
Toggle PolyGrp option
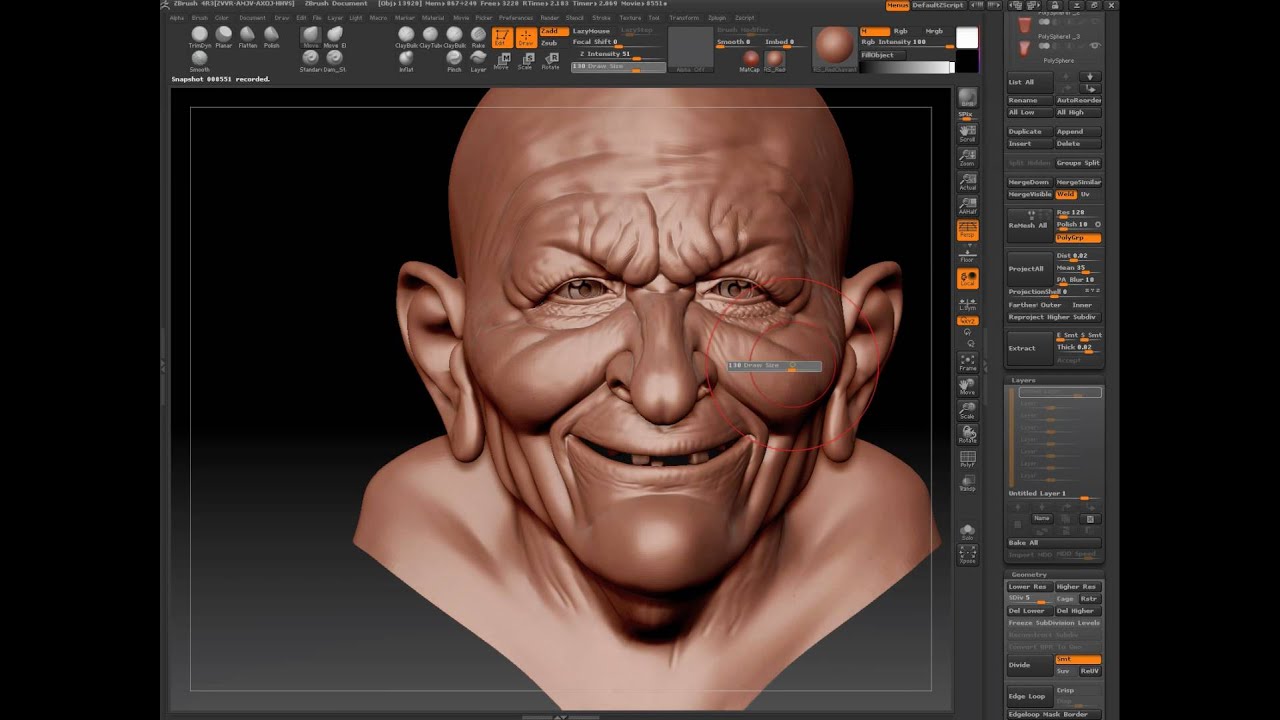[x=1078, y=238]
